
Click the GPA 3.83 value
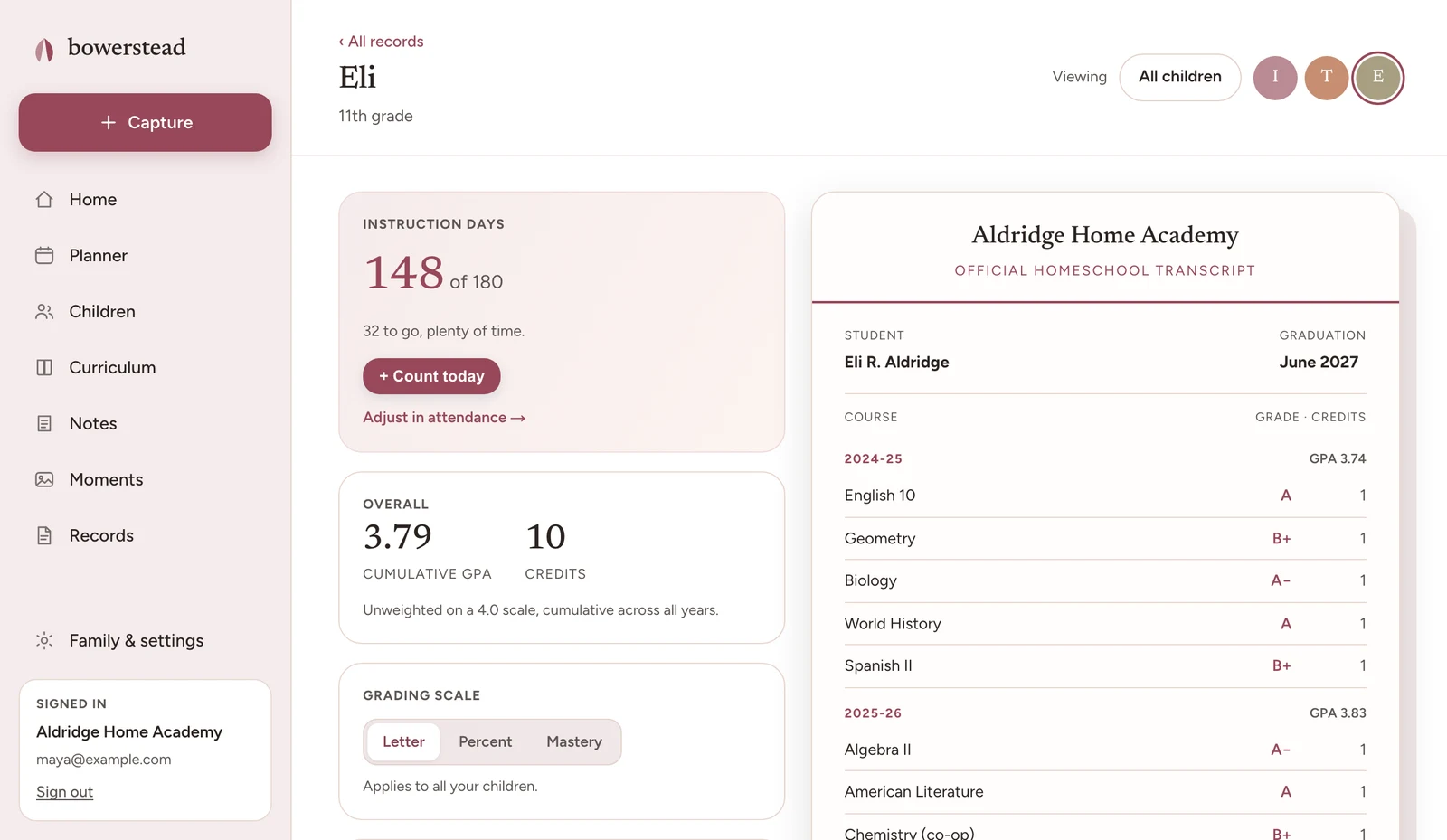point(1338,713)
